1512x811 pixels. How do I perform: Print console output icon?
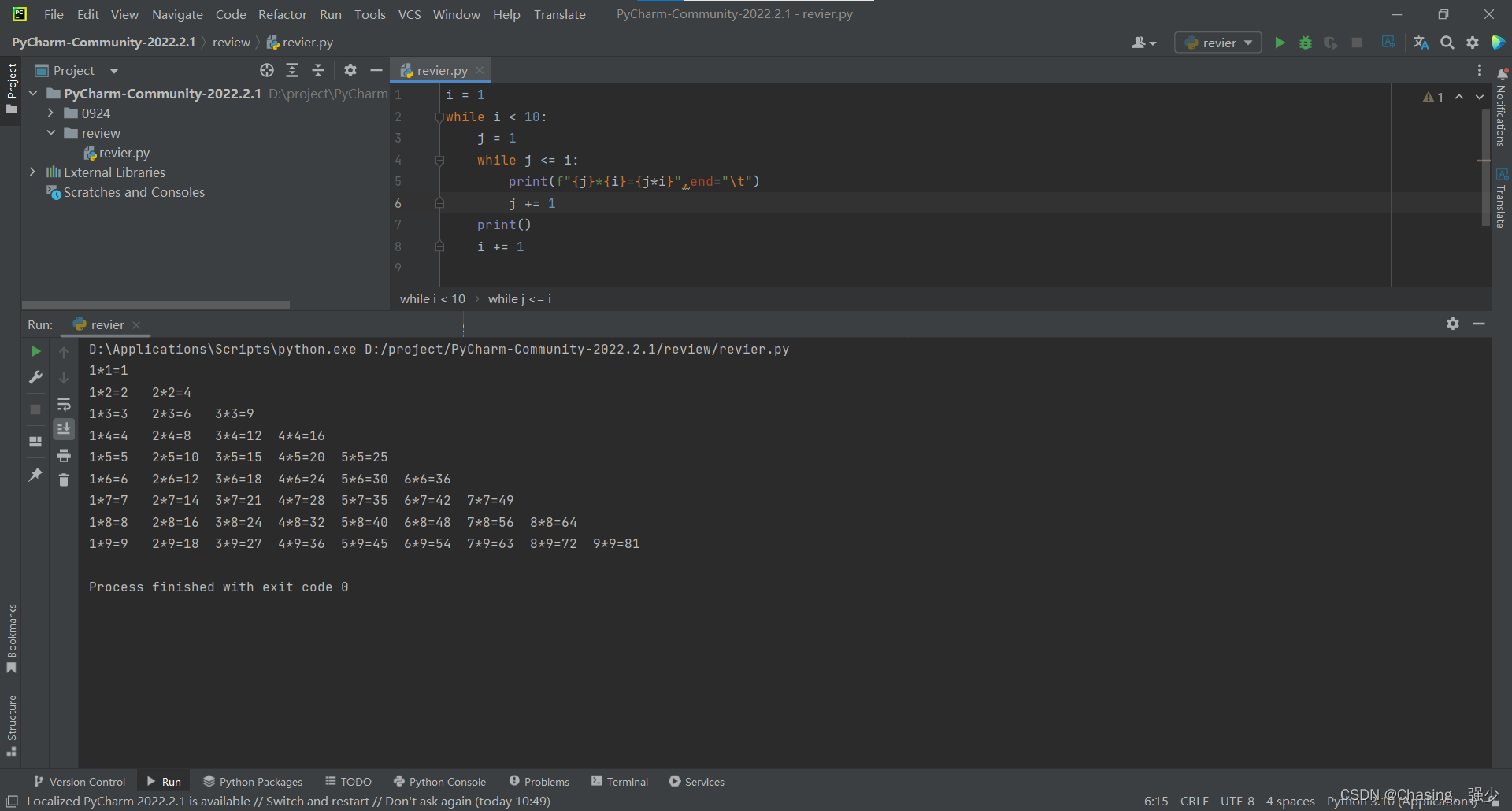64,455
